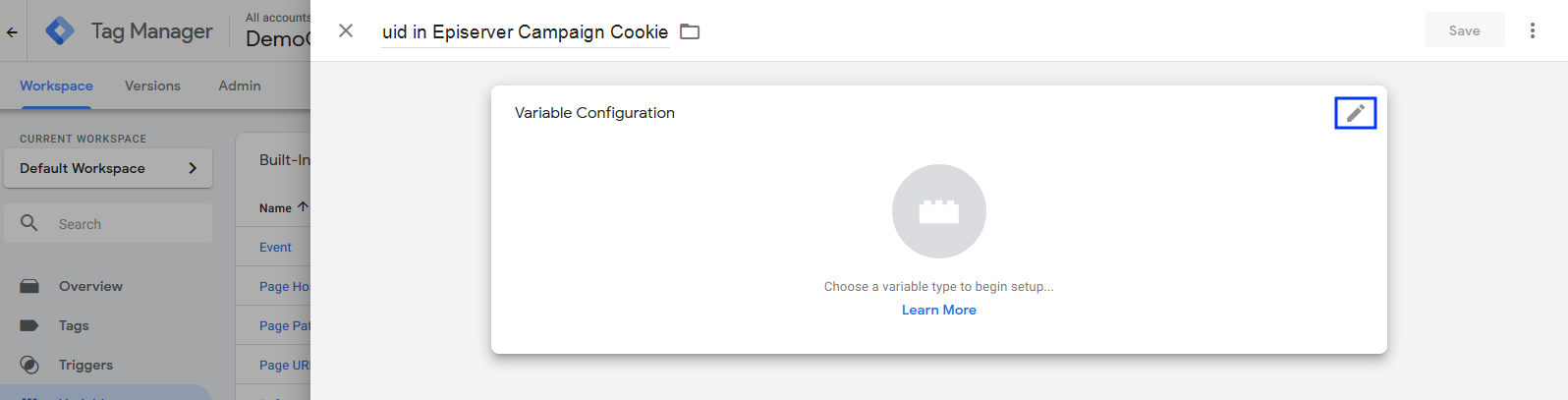Click the pencil edit icon in Variable Configuration

coord(1355,113)
